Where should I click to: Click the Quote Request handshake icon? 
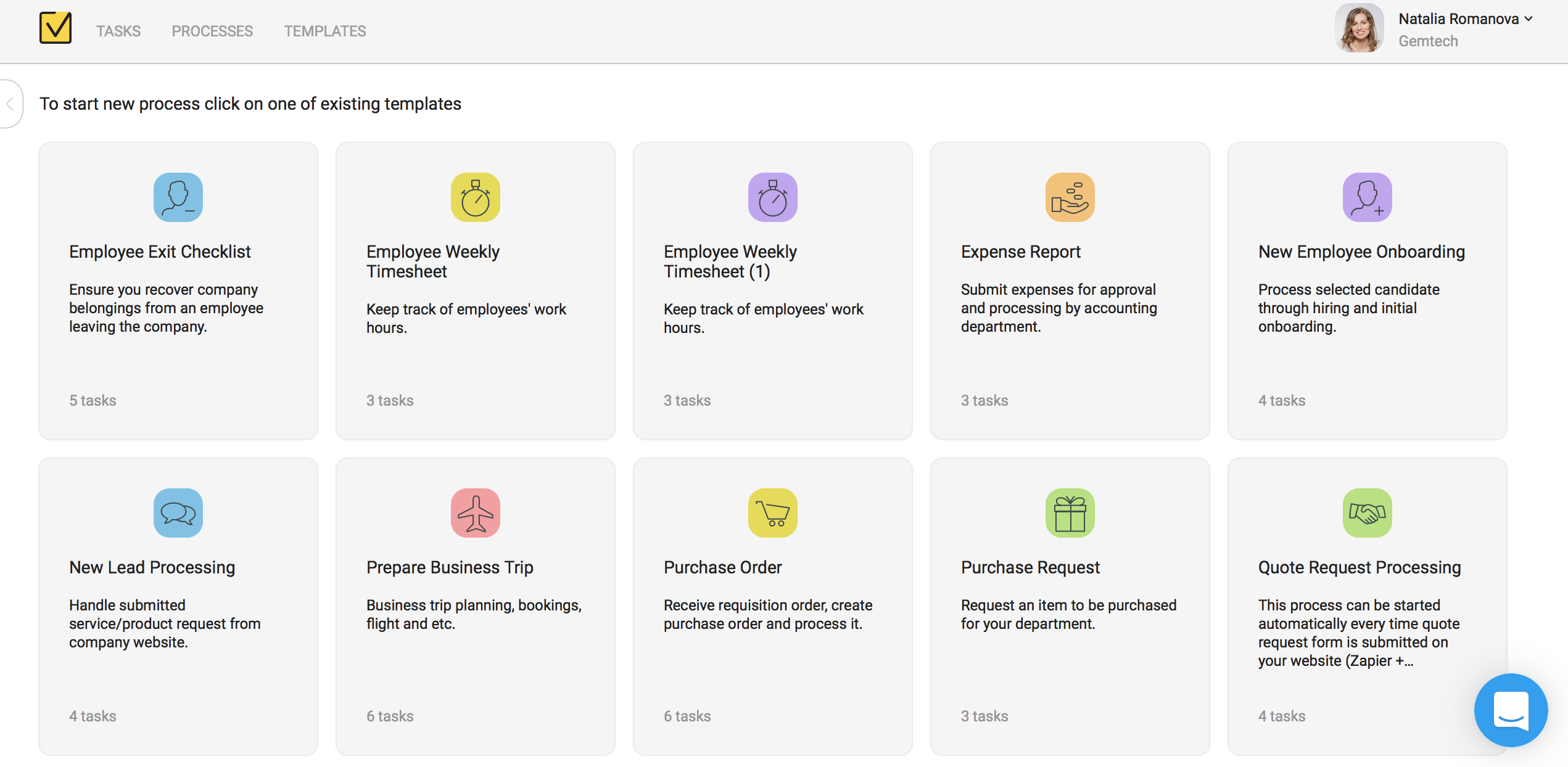(x=1367, y=513)
